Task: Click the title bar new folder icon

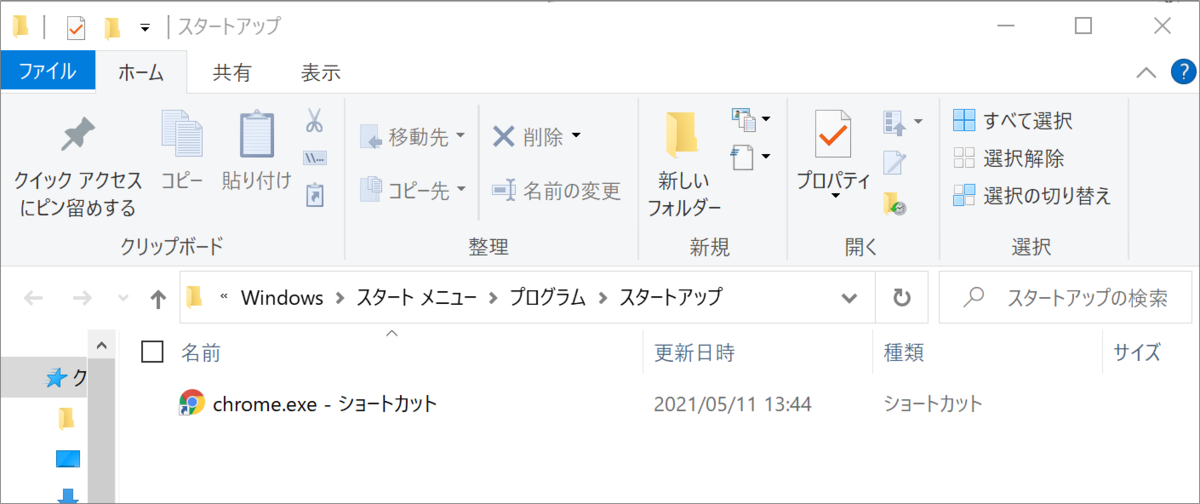Action: [114, 26]
